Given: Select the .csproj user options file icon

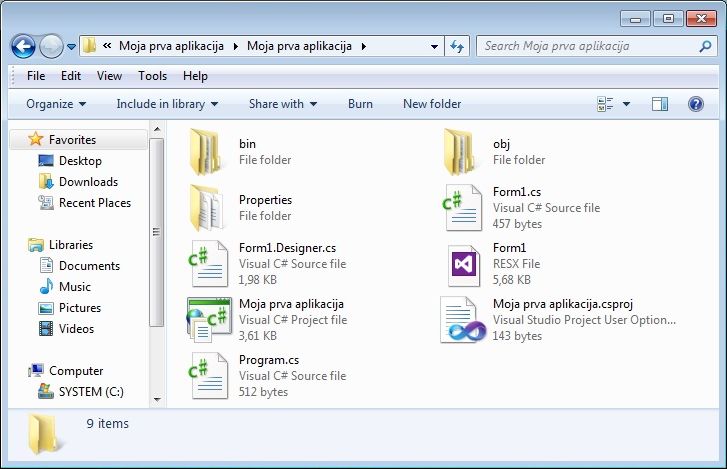Looking at the screenshot, I should (x=463, y=320).
